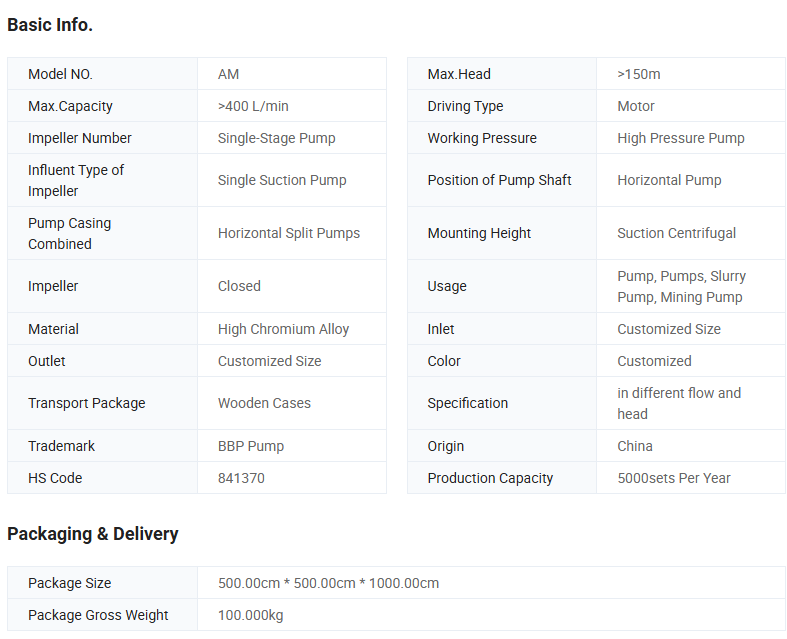Screen dimensions: 787x639
Task: Select the Package Size dimensions value
Action: (328, 583)
